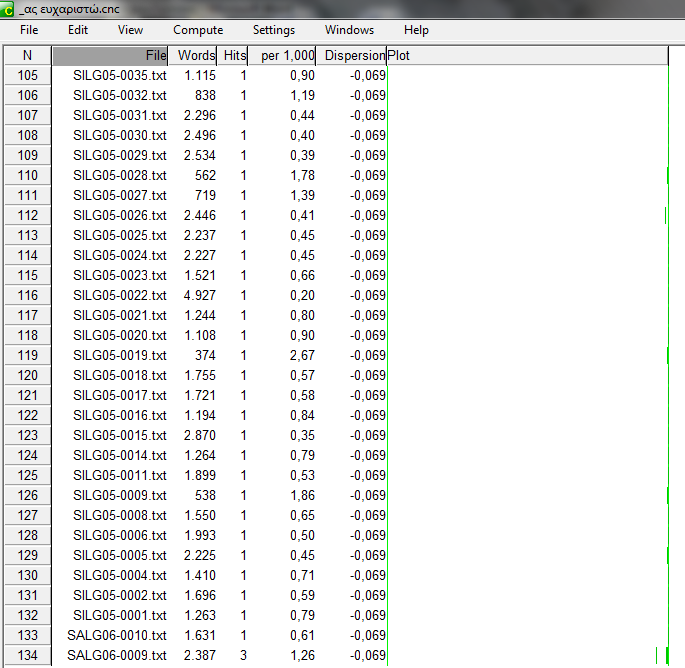Select file SILG05-0005.txt
685x668 pixels.
click(120, 556)
